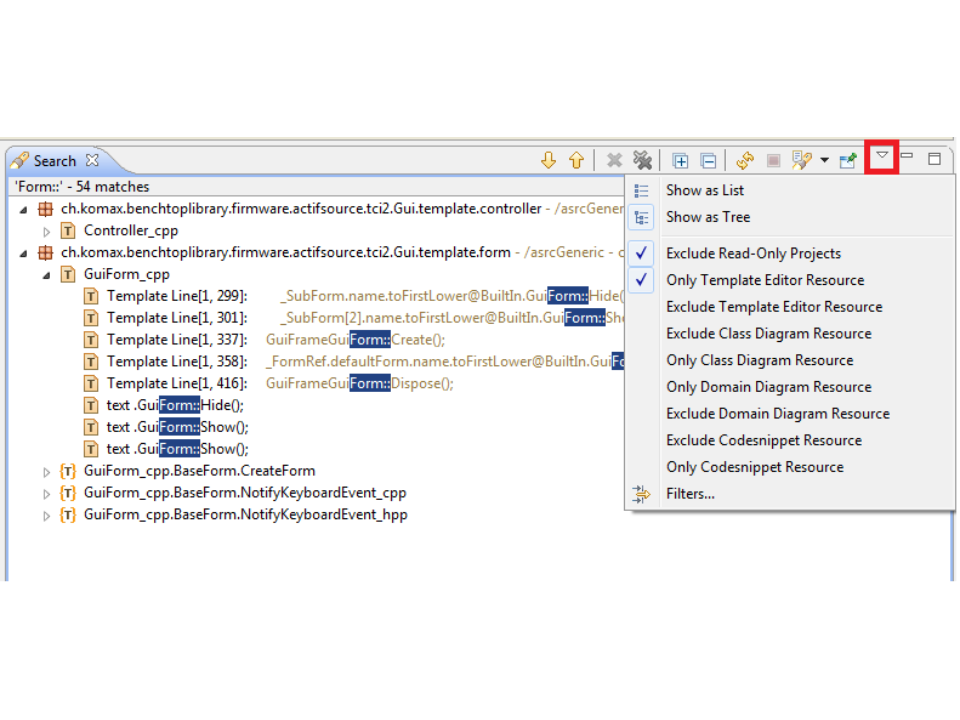Pin the Search view

848,160
